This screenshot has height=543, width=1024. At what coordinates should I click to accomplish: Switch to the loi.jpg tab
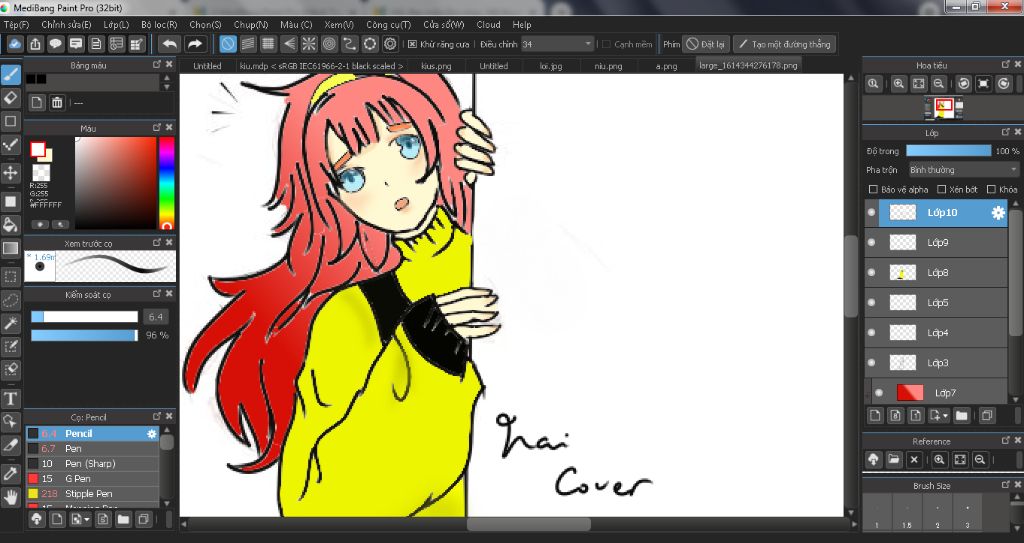(x=551, y=66)
